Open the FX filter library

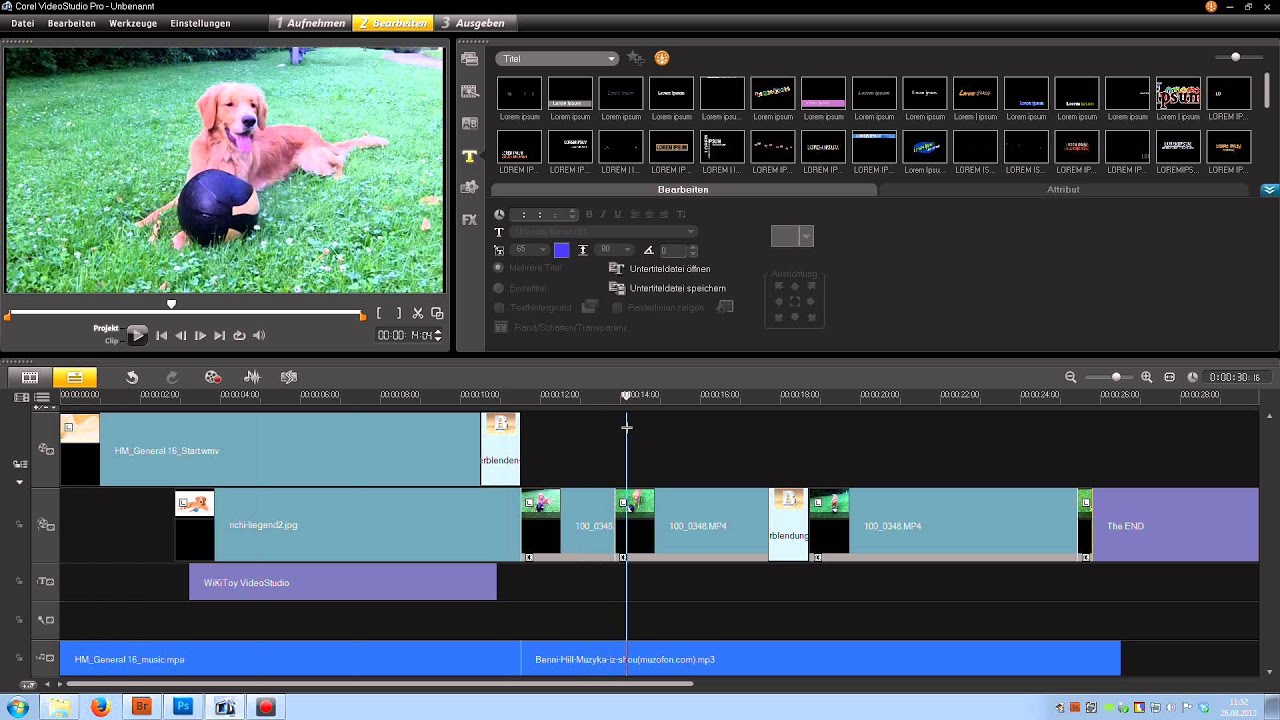pyautogui.click(x=469, y=220)
